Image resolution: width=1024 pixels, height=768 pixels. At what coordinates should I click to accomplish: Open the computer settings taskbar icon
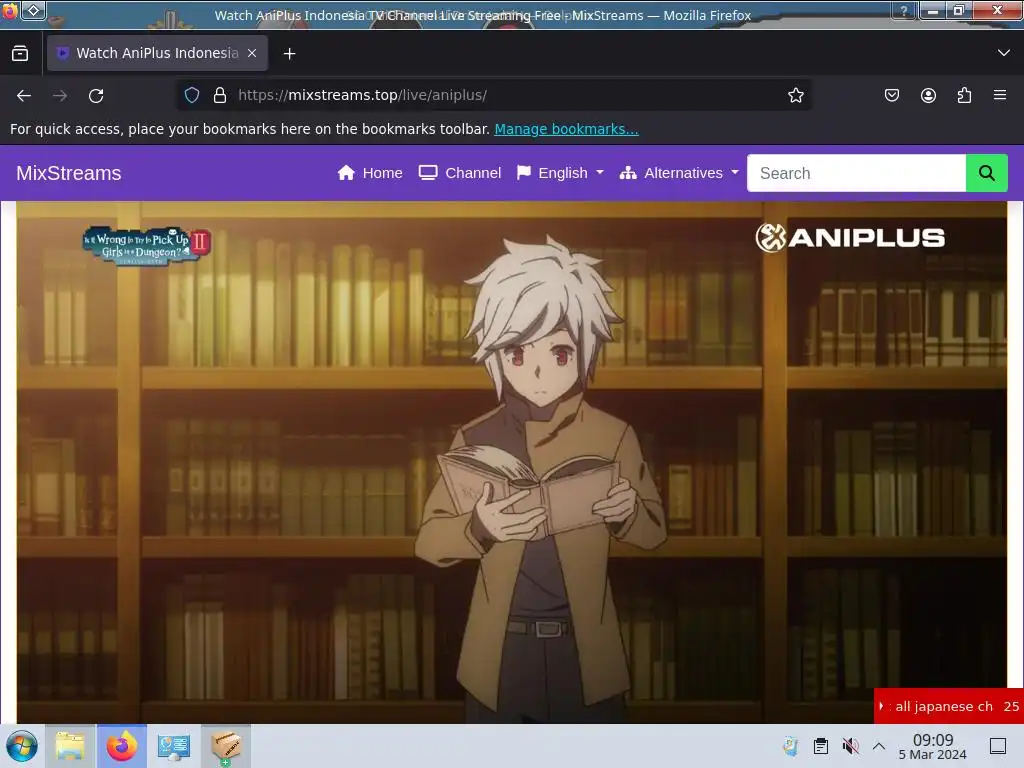click(x=174, y=746)
